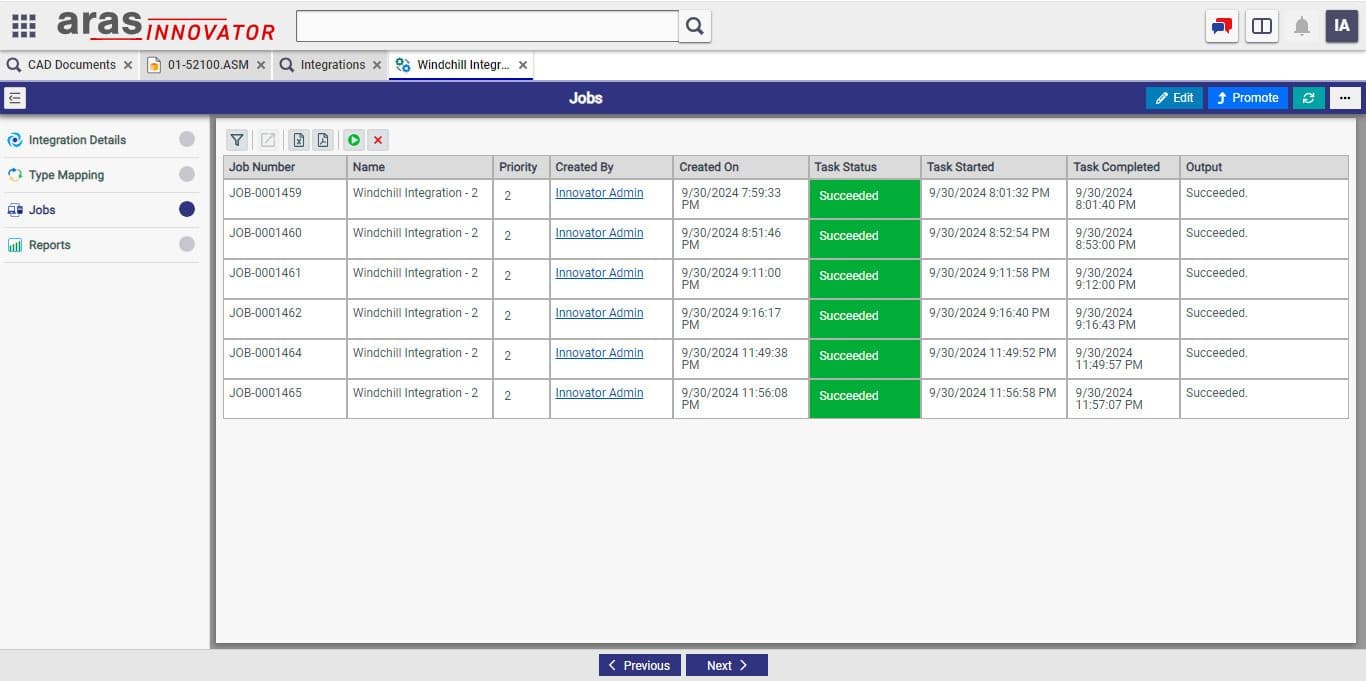Select job row JOB-0001460
Image resolution: width=1366 pixels, height=681 pixels.
click(x=785, y=239)
